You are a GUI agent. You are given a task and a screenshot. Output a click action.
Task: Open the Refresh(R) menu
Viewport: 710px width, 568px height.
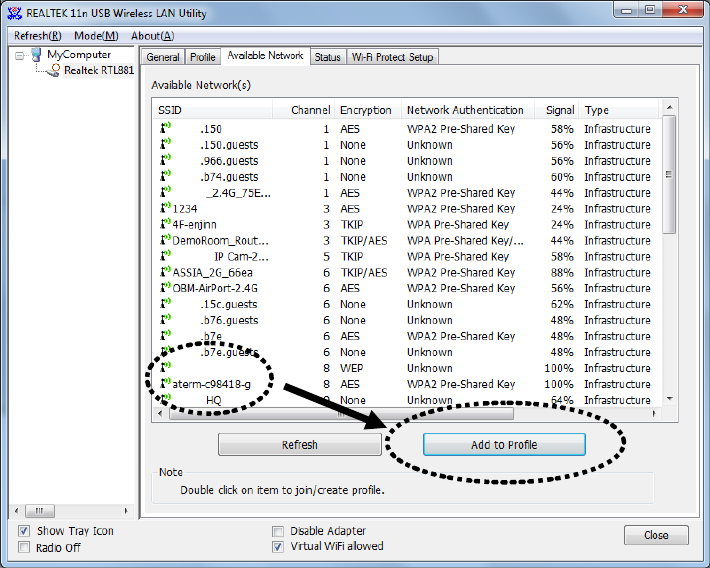pyautogui.click(x=38, y=36)
